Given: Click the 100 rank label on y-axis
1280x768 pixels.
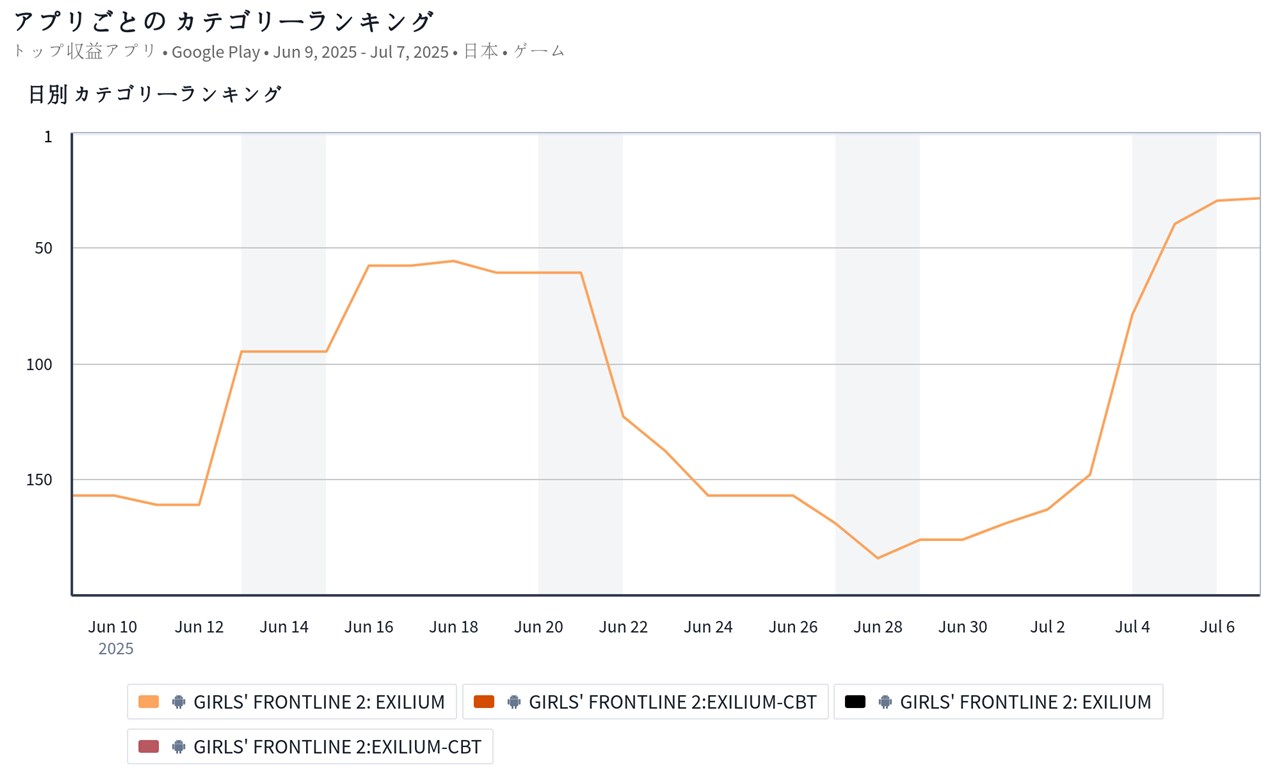Looking at the screenshot, I should (39, 364).
